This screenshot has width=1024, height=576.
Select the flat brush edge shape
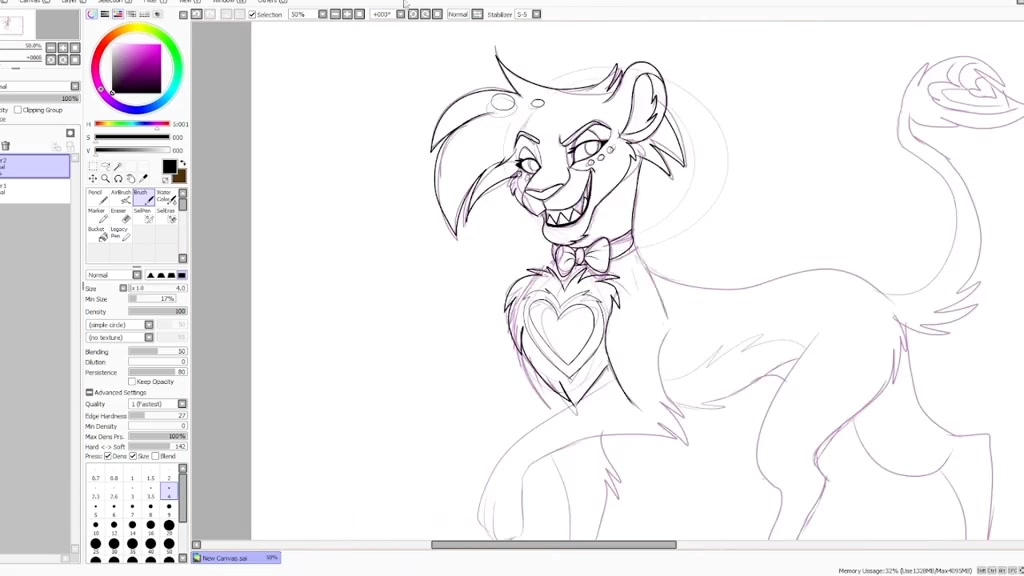coord(182,275)
